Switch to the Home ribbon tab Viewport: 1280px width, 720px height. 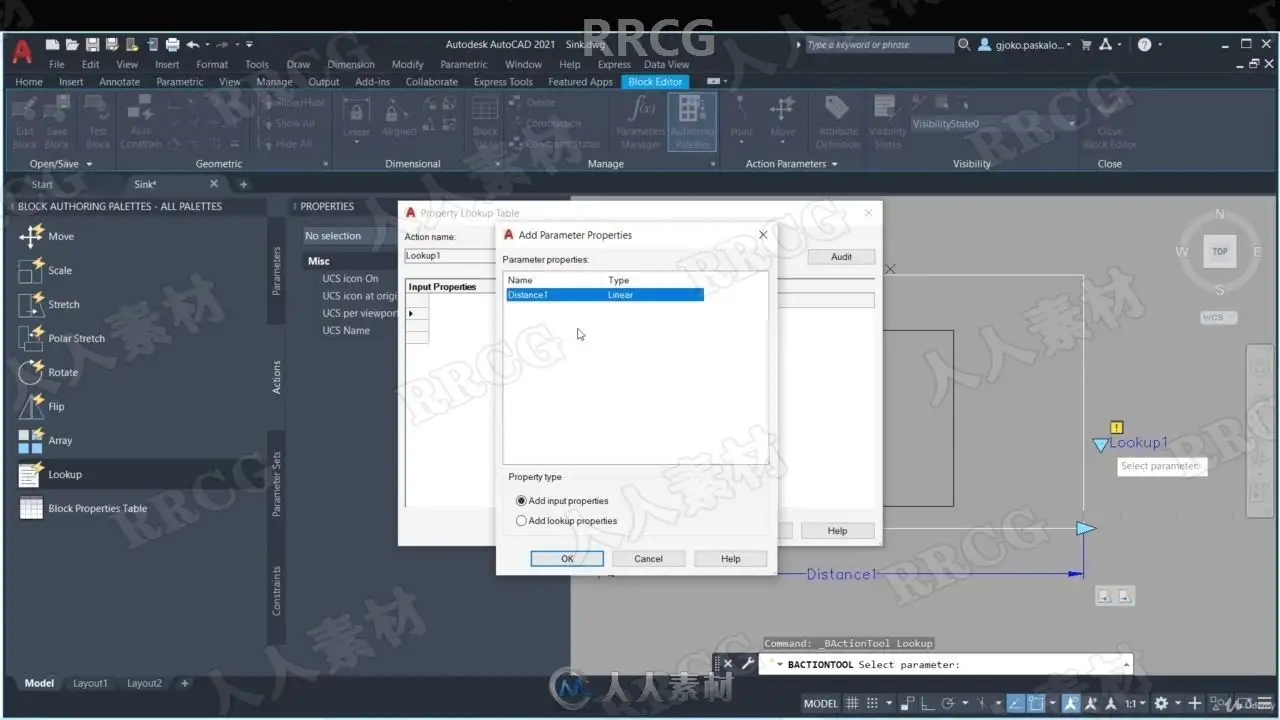tap(29, 82)
